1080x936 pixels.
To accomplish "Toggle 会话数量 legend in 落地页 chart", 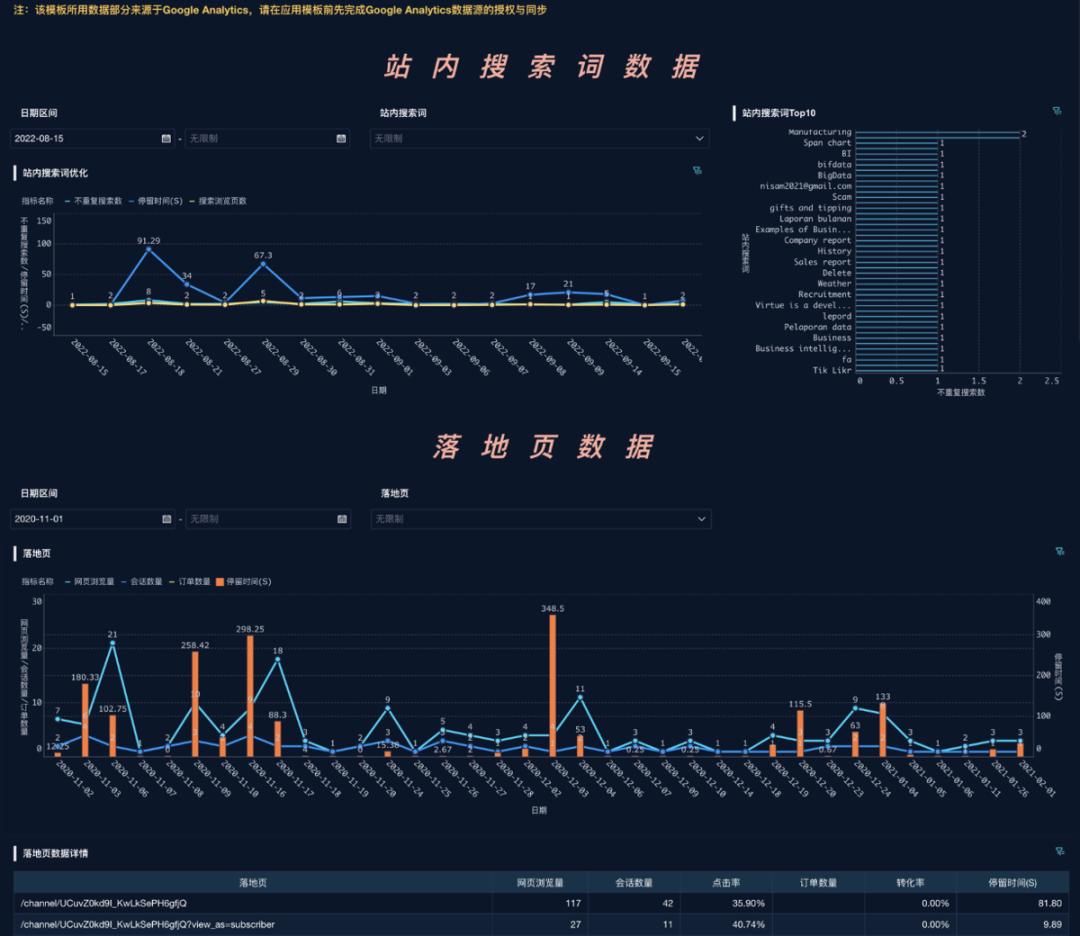I will [x=144, y=581].
